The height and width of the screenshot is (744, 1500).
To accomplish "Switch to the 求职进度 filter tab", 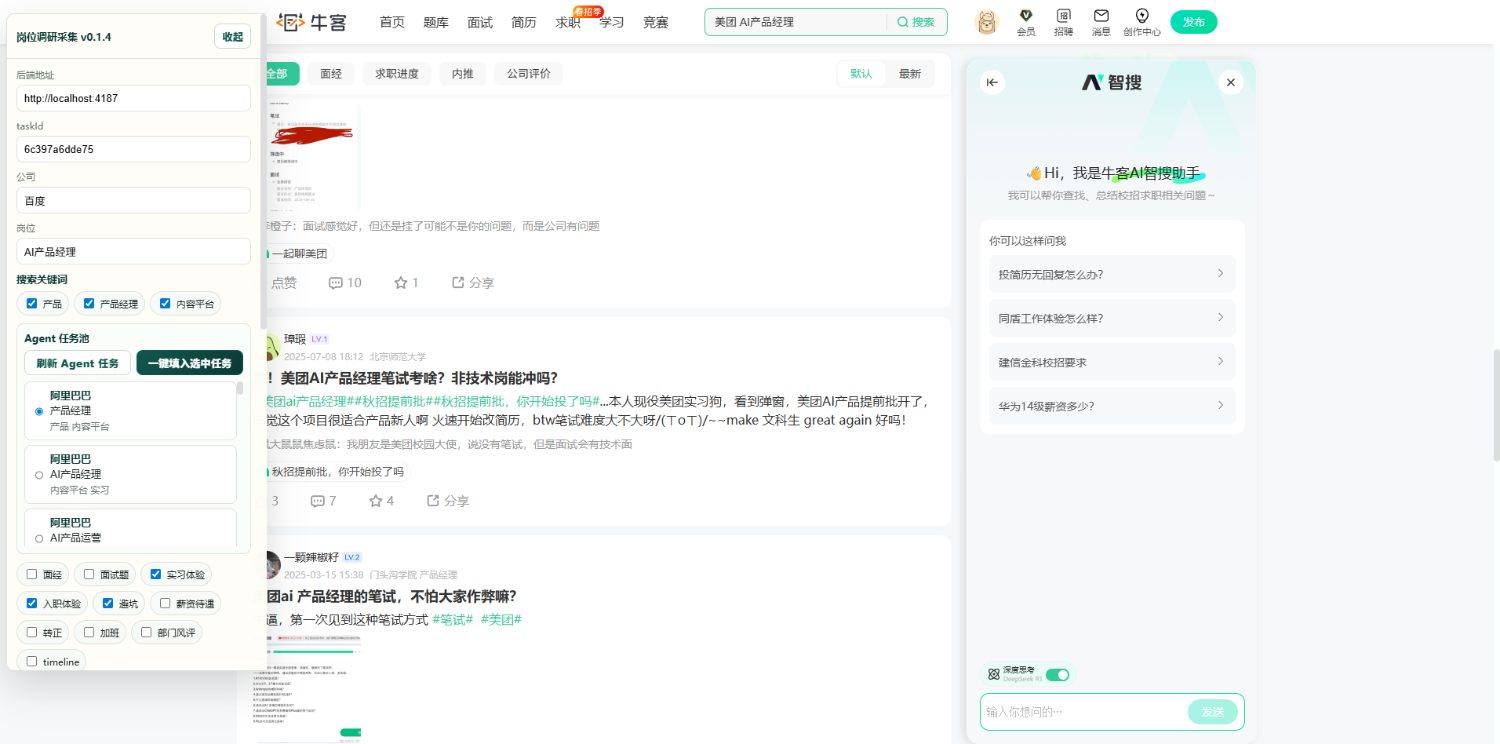I will pos(397,74).
